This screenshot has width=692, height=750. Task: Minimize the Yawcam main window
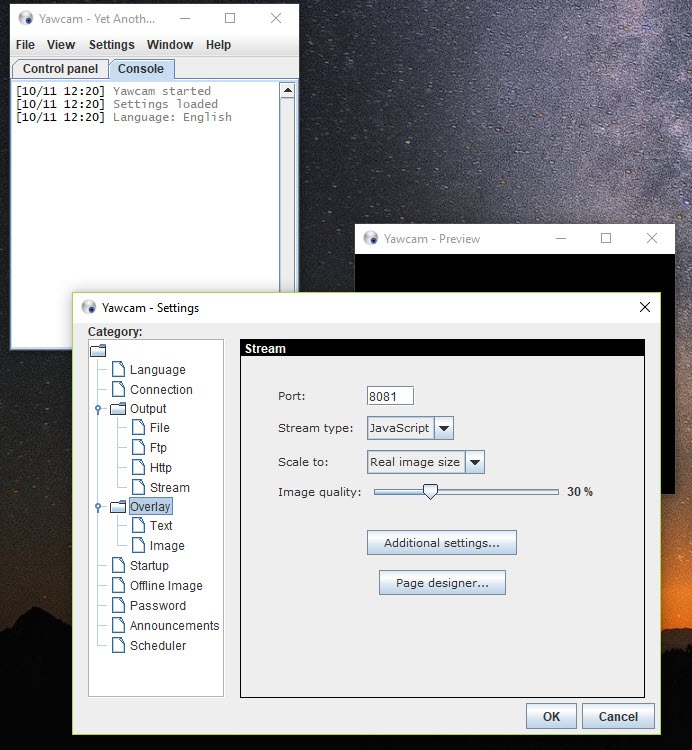185,18
